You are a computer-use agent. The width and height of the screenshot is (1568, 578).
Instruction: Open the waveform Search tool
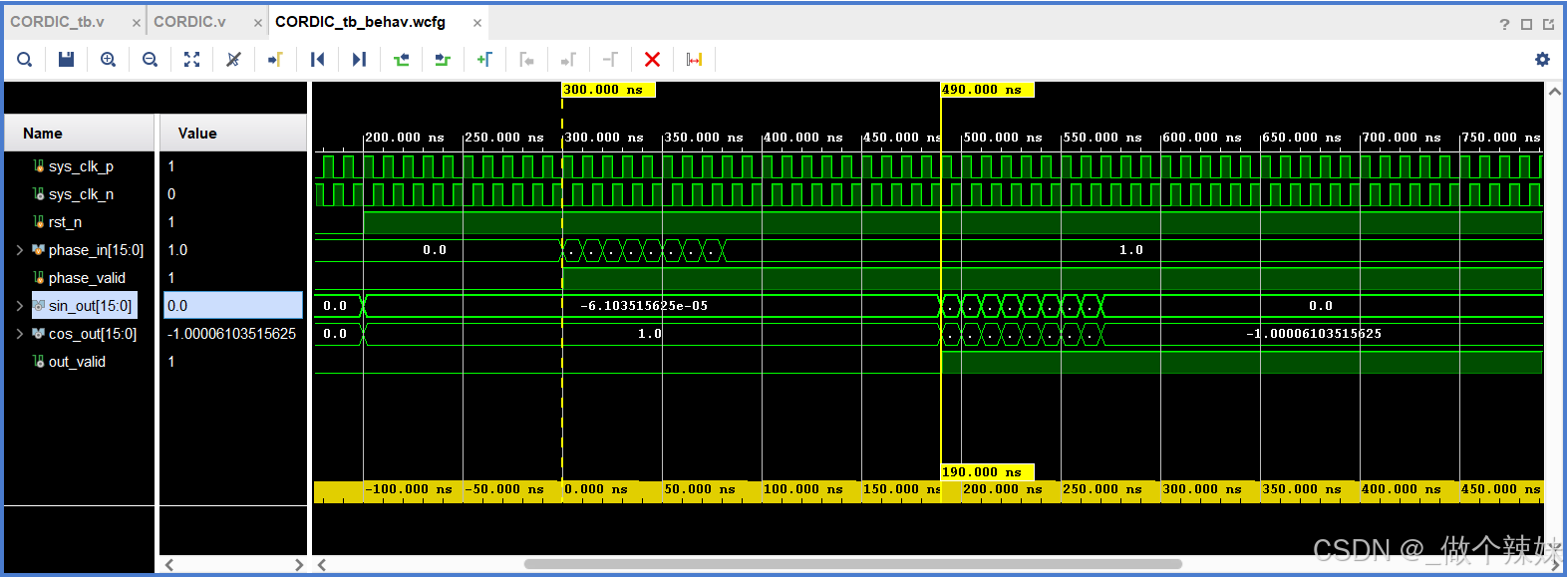tap(24, 60)
